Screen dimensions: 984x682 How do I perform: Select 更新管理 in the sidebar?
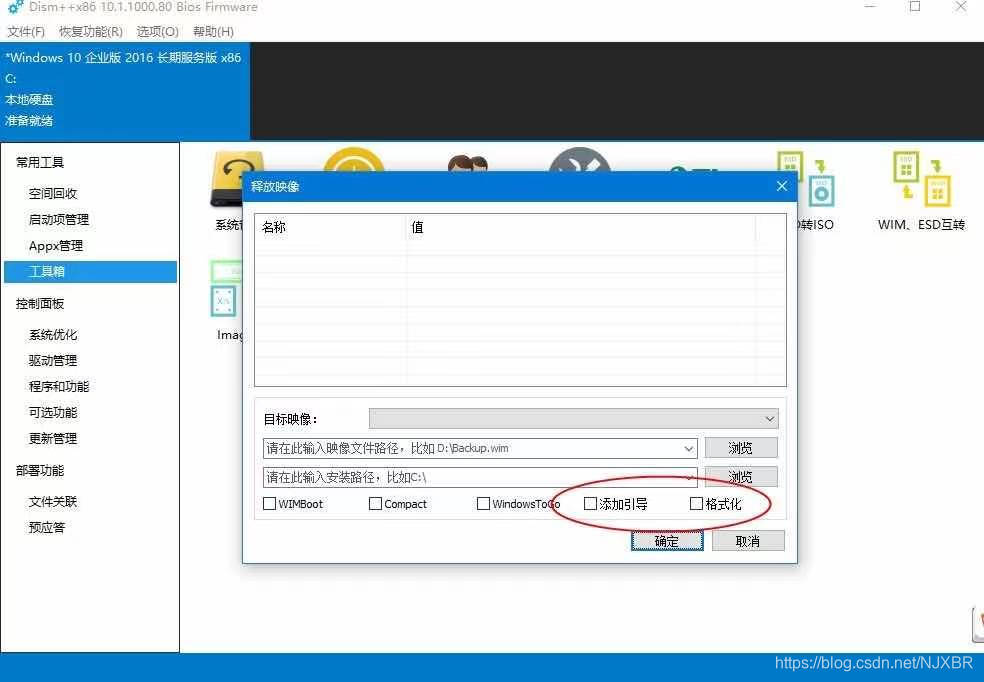[53, 439]
